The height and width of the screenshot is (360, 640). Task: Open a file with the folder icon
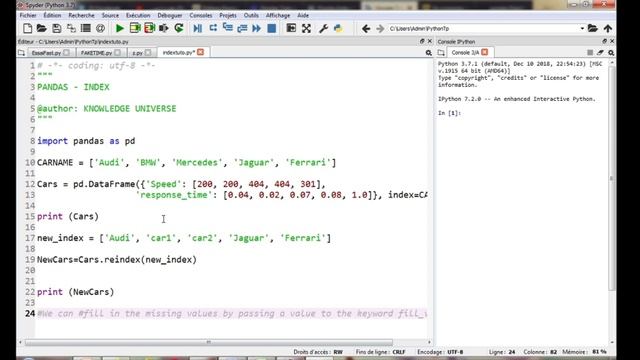[42, 29]
